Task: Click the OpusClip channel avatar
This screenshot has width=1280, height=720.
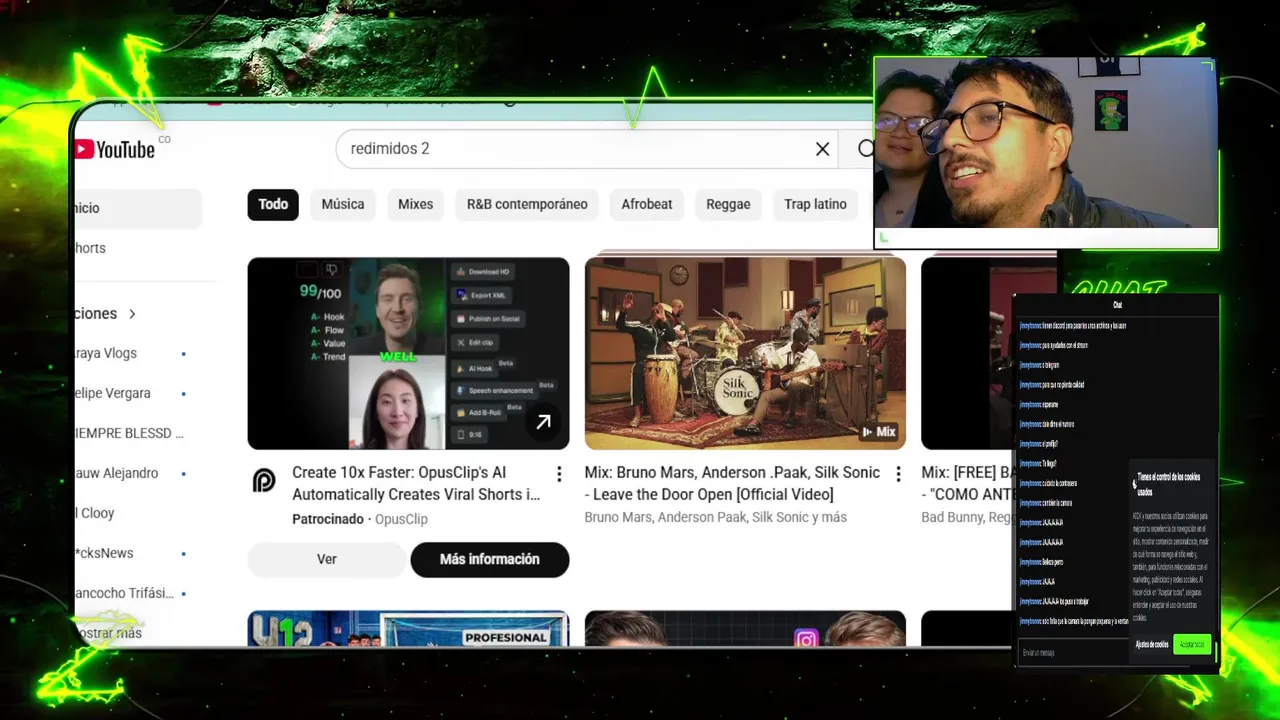Action: (264, 482)
